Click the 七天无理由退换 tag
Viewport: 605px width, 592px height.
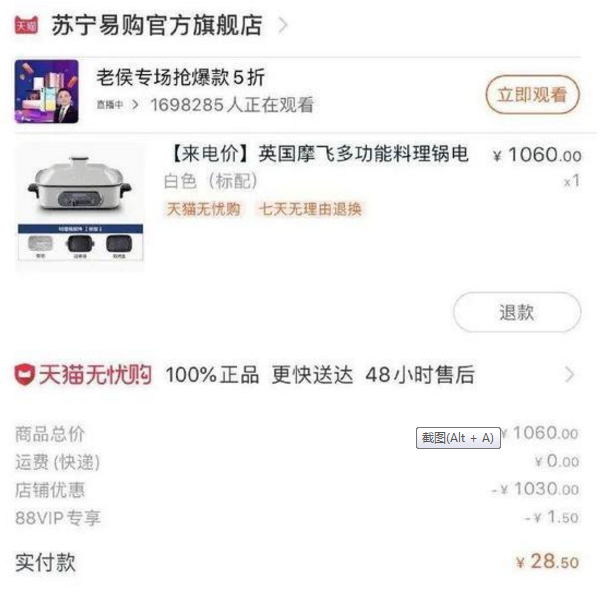(310, 209)
